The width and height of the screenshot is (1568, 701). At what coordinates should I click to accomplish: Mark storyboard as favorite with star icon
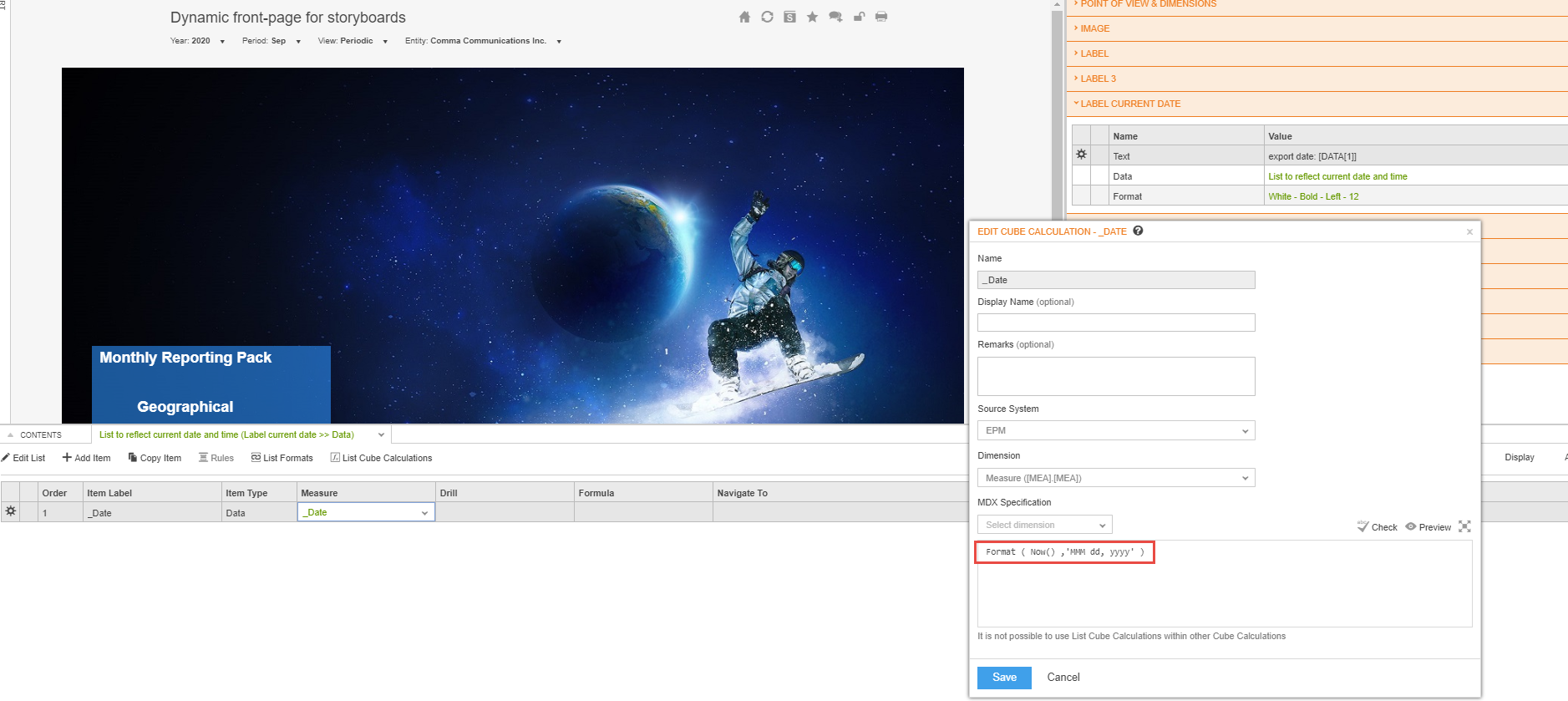pos(812,17)
